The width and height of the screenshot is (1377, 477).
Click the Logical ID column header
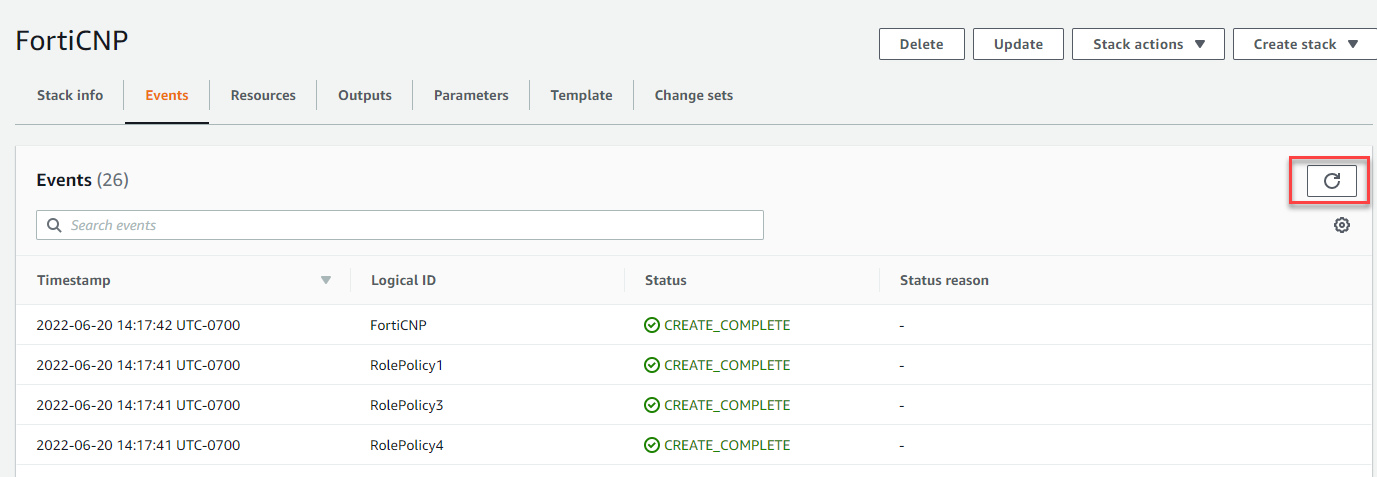coord(403,281)
